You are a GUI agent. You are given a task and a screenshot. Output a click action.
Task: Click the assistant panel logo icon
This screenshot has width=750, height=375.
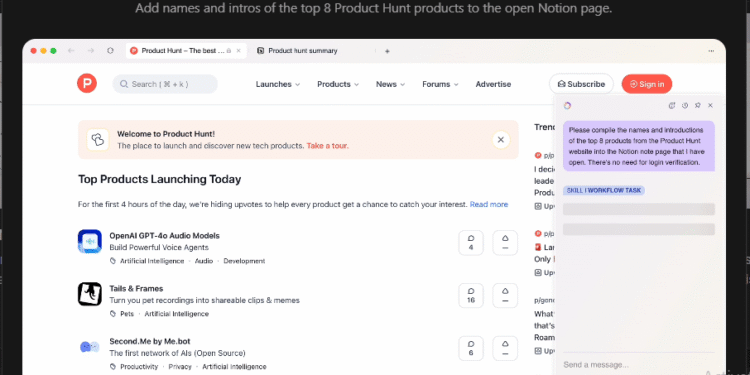point(567,106)
